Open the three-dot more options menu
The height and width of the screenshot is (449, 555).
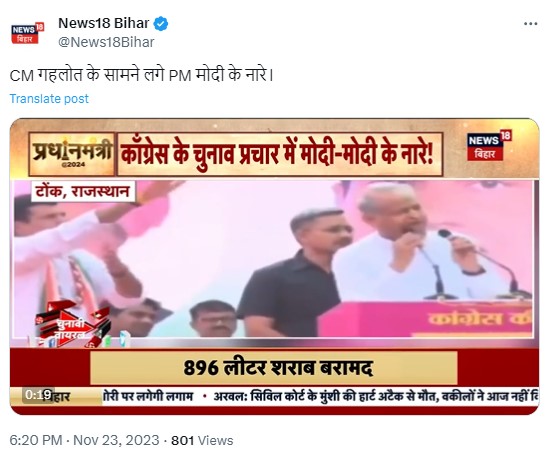pos(530,24)
